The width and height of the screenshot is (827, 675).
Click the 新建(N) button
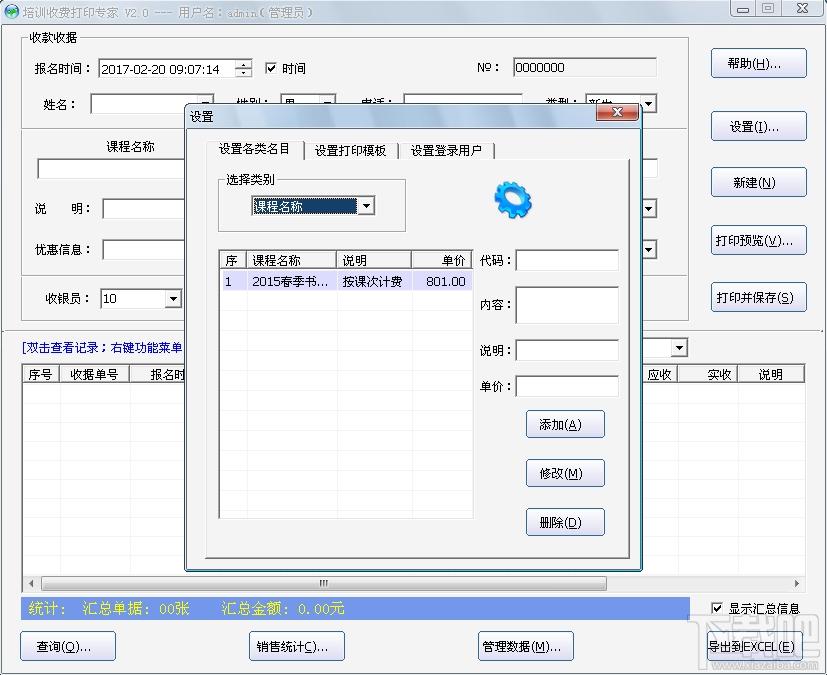[758, 182]
